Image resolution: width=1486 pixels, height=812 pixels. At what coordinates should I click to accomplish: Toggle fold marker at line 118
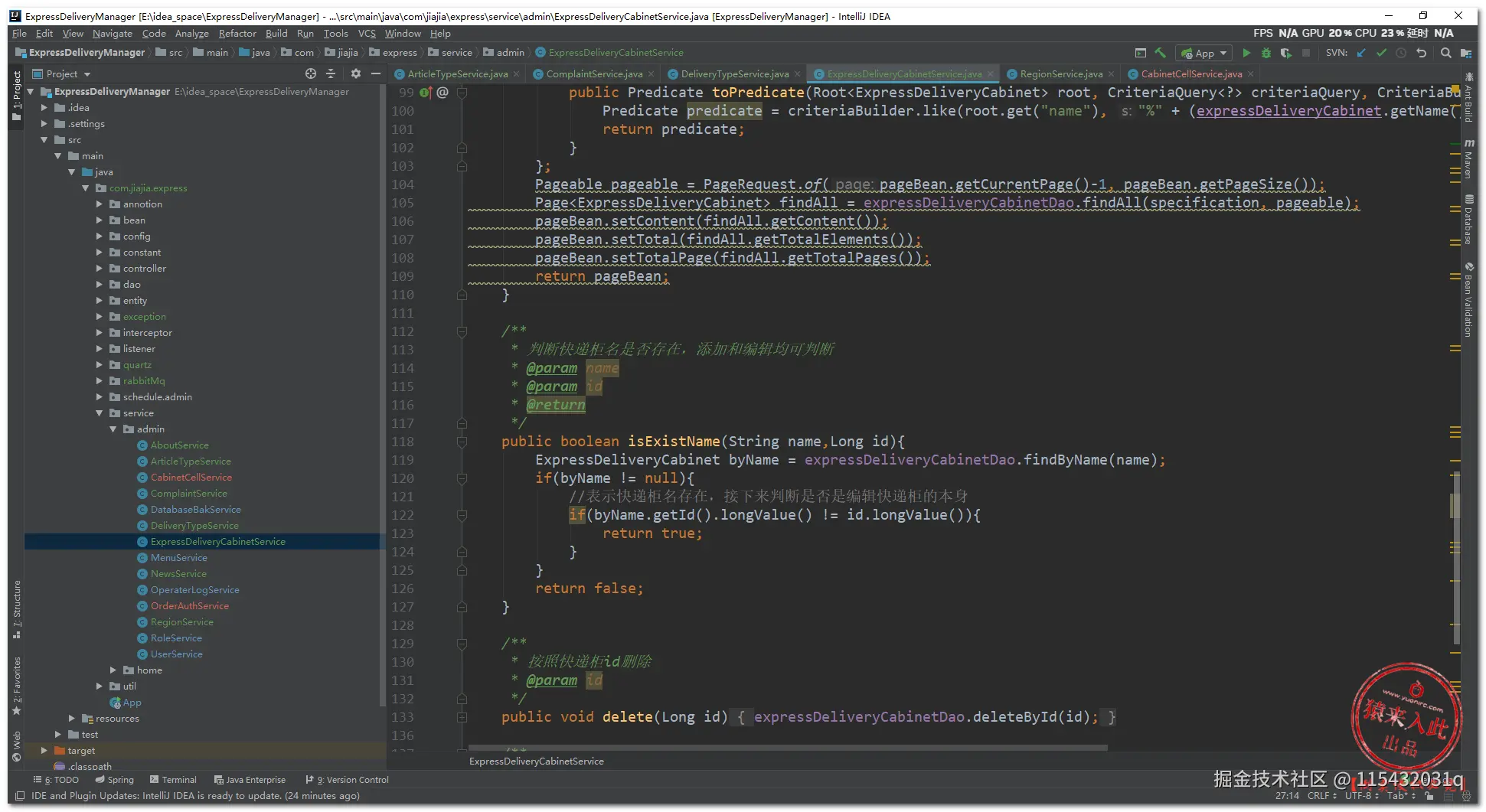[462, 442]
